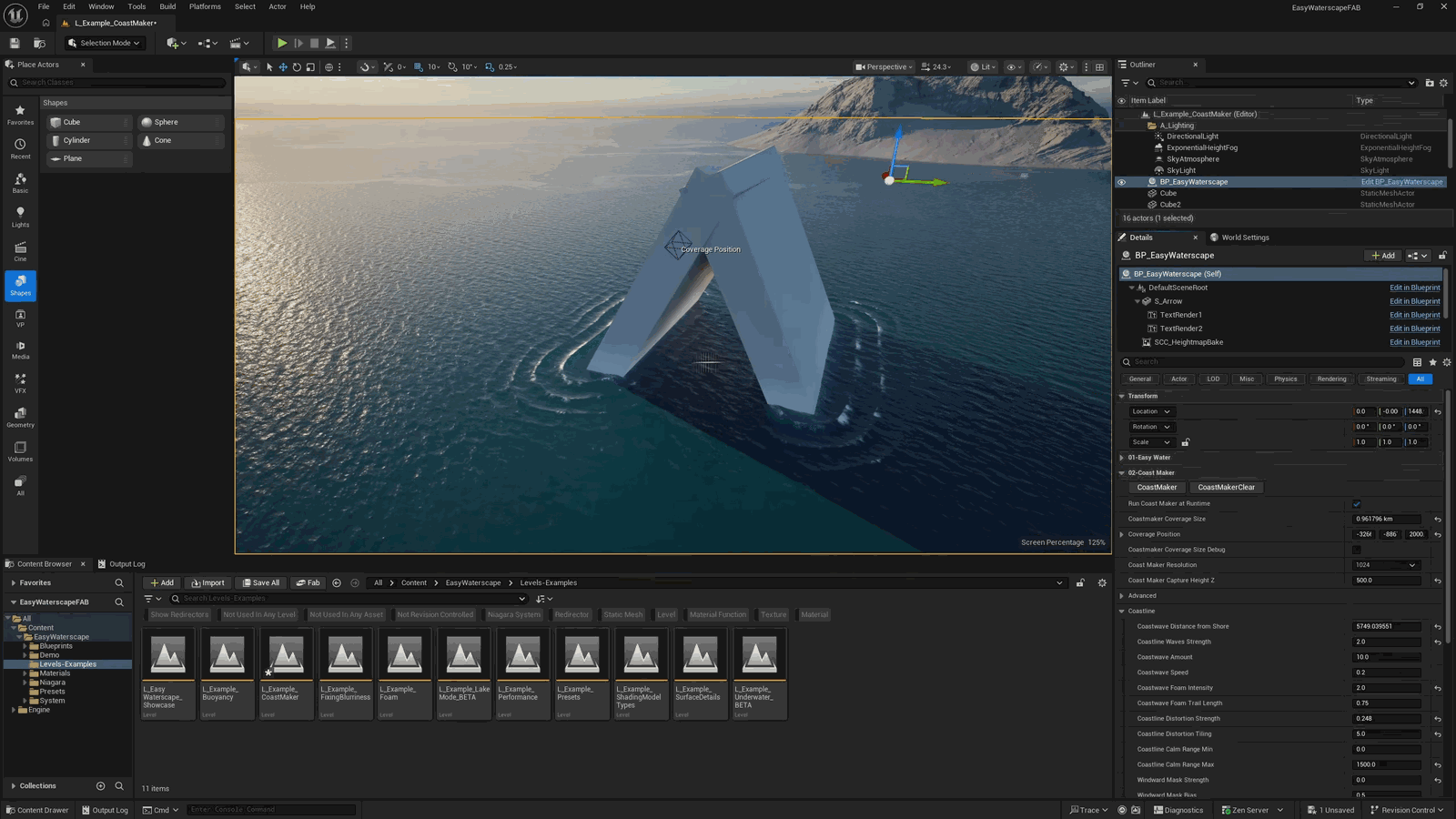The image size is (1456, 819).
Task: Open the VFX placement category
Action: click(x=20, y=383)
